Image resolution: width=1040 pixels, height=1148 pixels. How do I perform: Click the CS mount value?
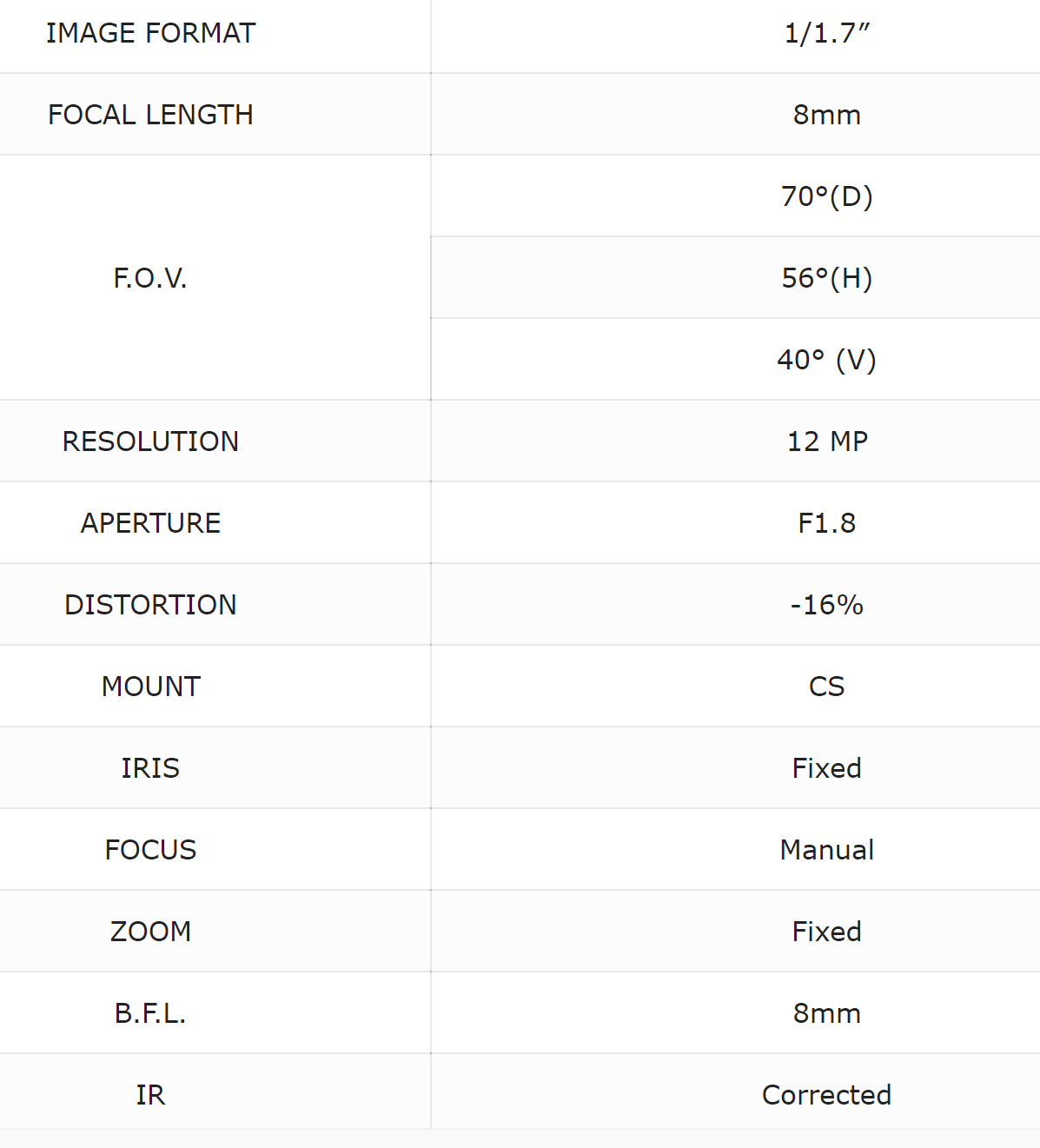(826, 687)
